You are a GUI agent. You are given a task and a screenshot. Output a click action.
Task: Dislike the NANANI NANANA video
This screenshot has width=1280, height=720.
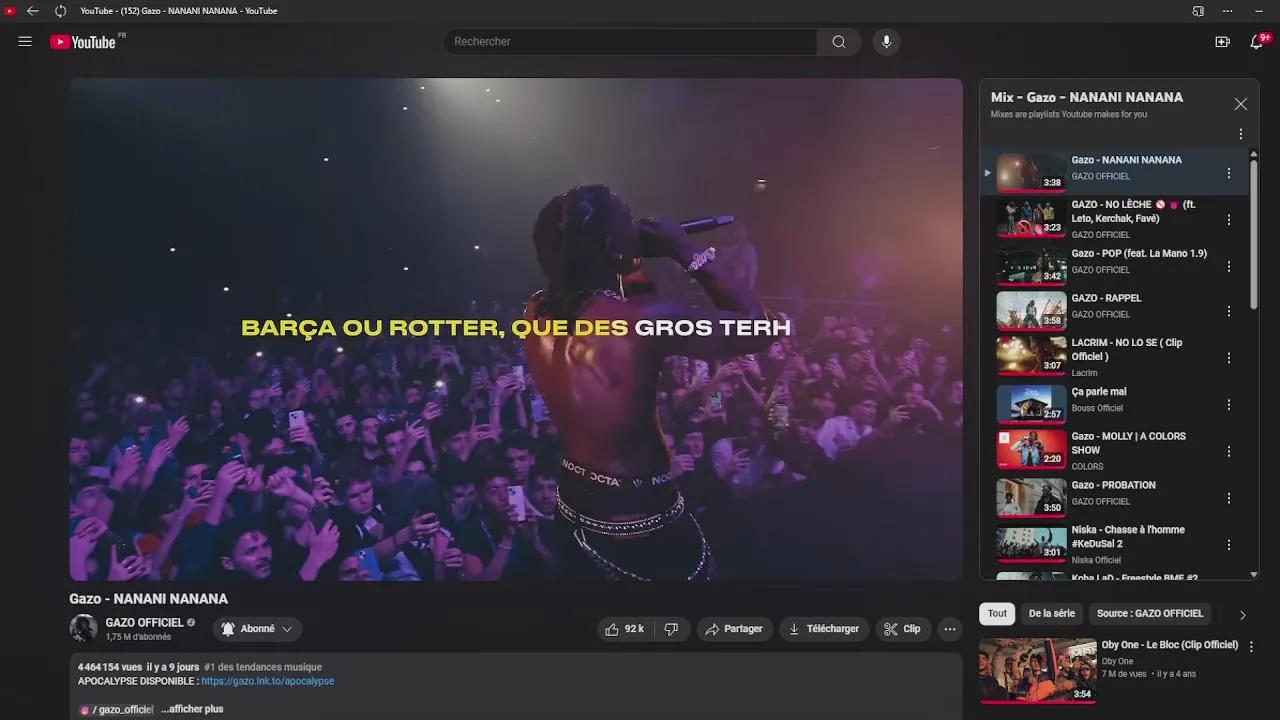671,629
